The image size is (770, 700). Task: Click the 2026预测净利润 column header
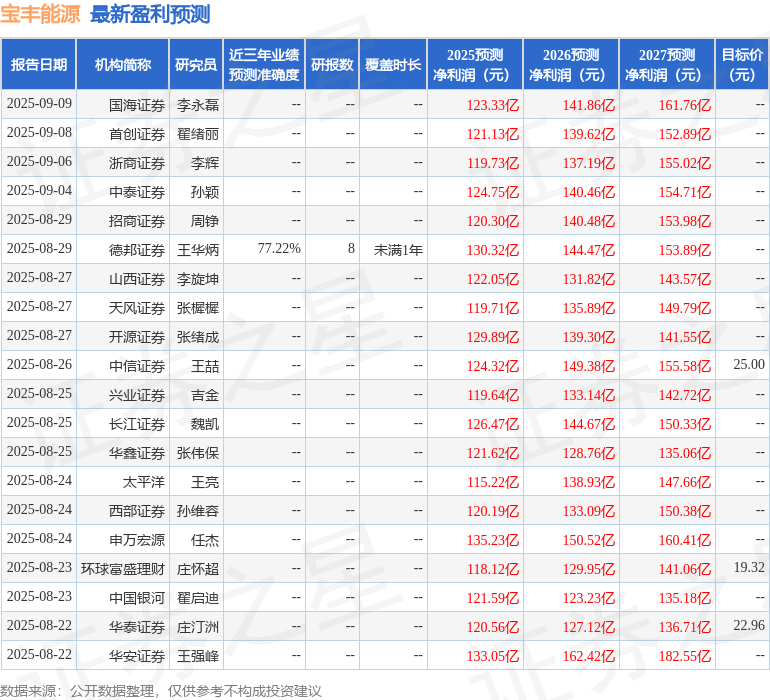click(570, 65)
